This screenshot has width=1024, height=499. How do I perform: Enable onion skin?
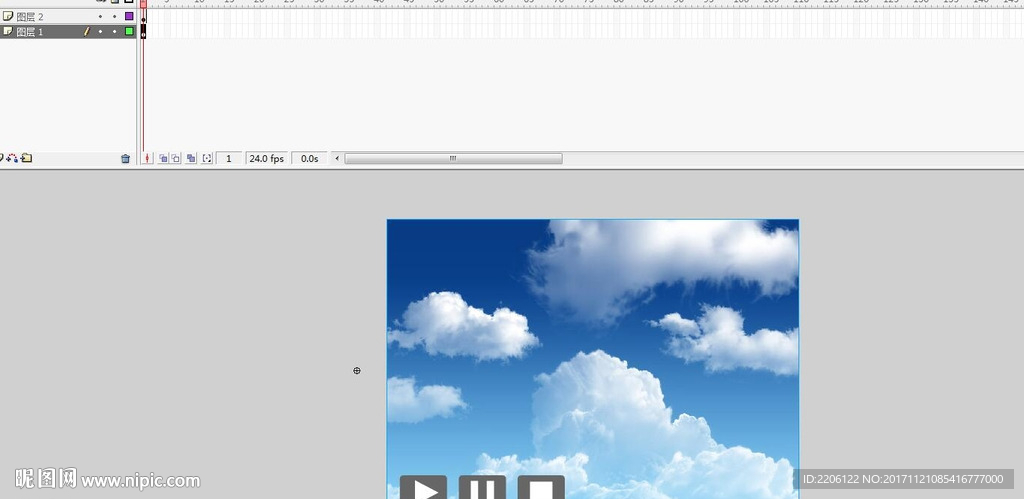click(163, 158)
